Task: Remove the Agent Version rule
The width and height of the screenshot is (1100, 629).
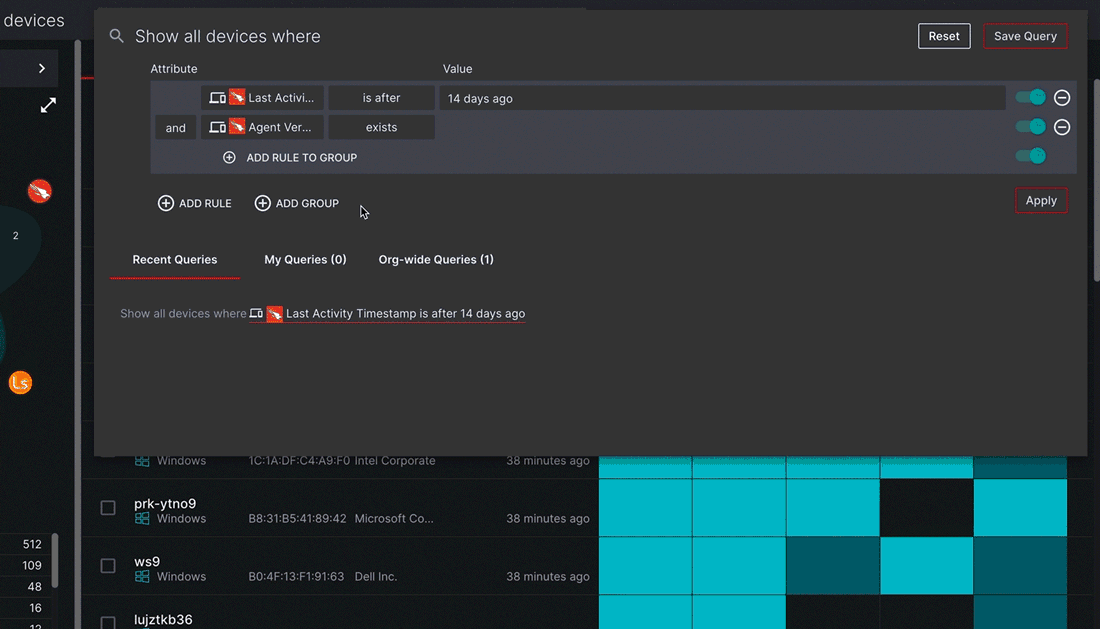Action: (x=1061, y=127)
